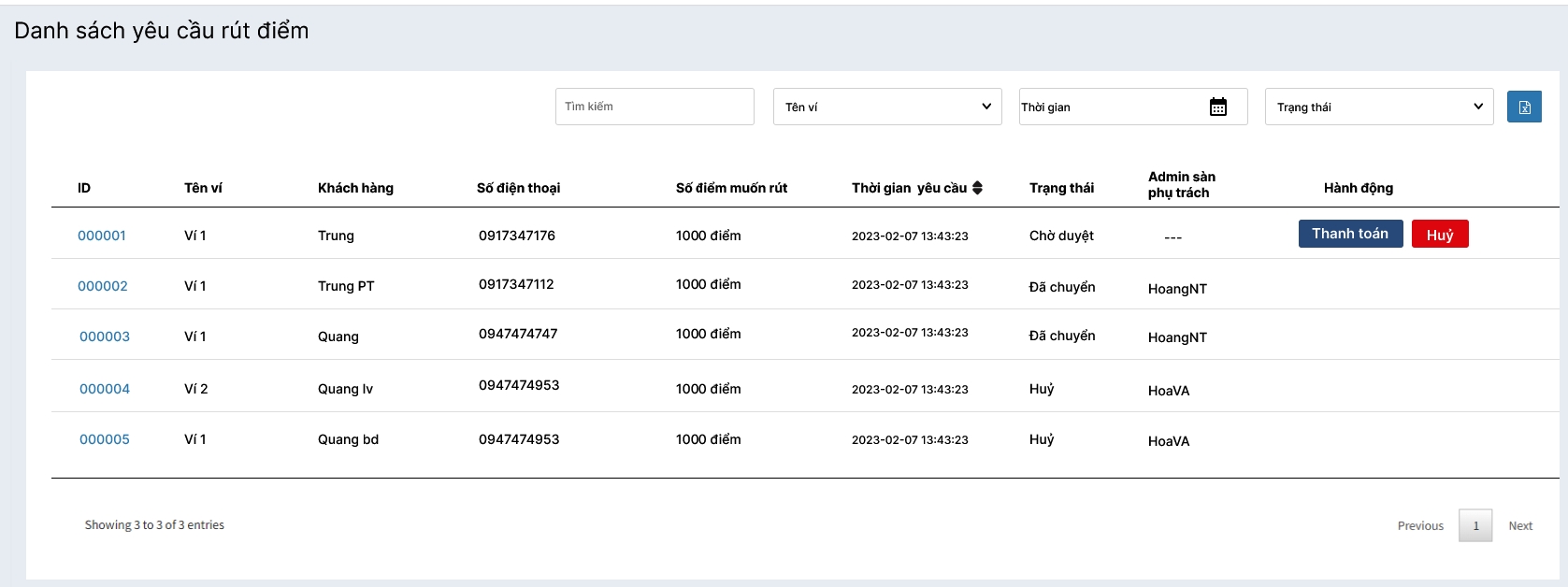Click the Trạng thái column header

tap(1060, 188)
